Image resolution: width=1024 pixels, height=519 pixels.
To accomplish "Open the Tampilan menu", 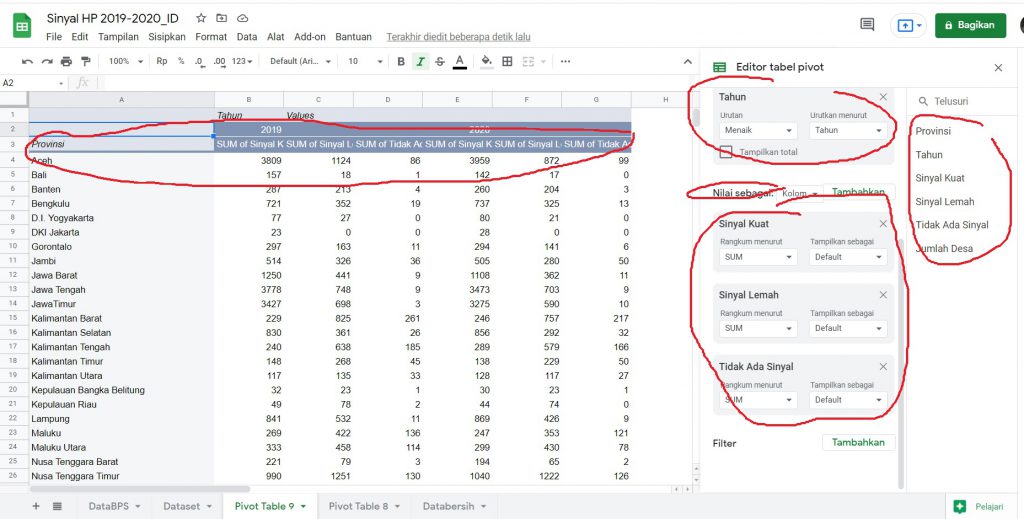I will [118, 37].
